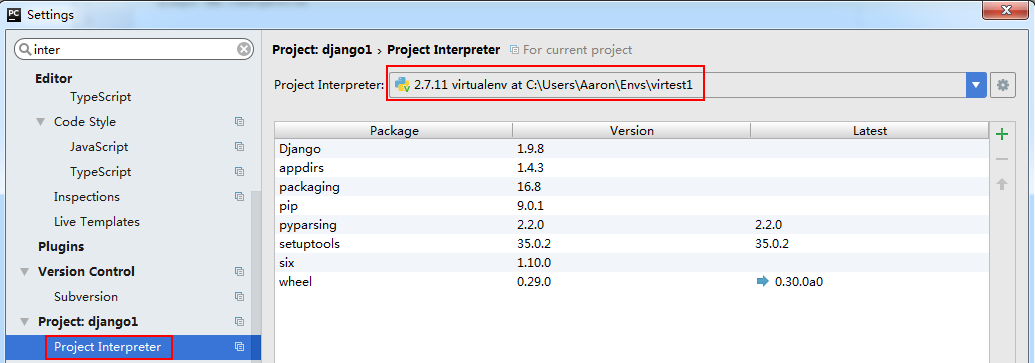Select Version Control settings
The height and width of the screenshot is (363, 1035).
click(86, 271)
